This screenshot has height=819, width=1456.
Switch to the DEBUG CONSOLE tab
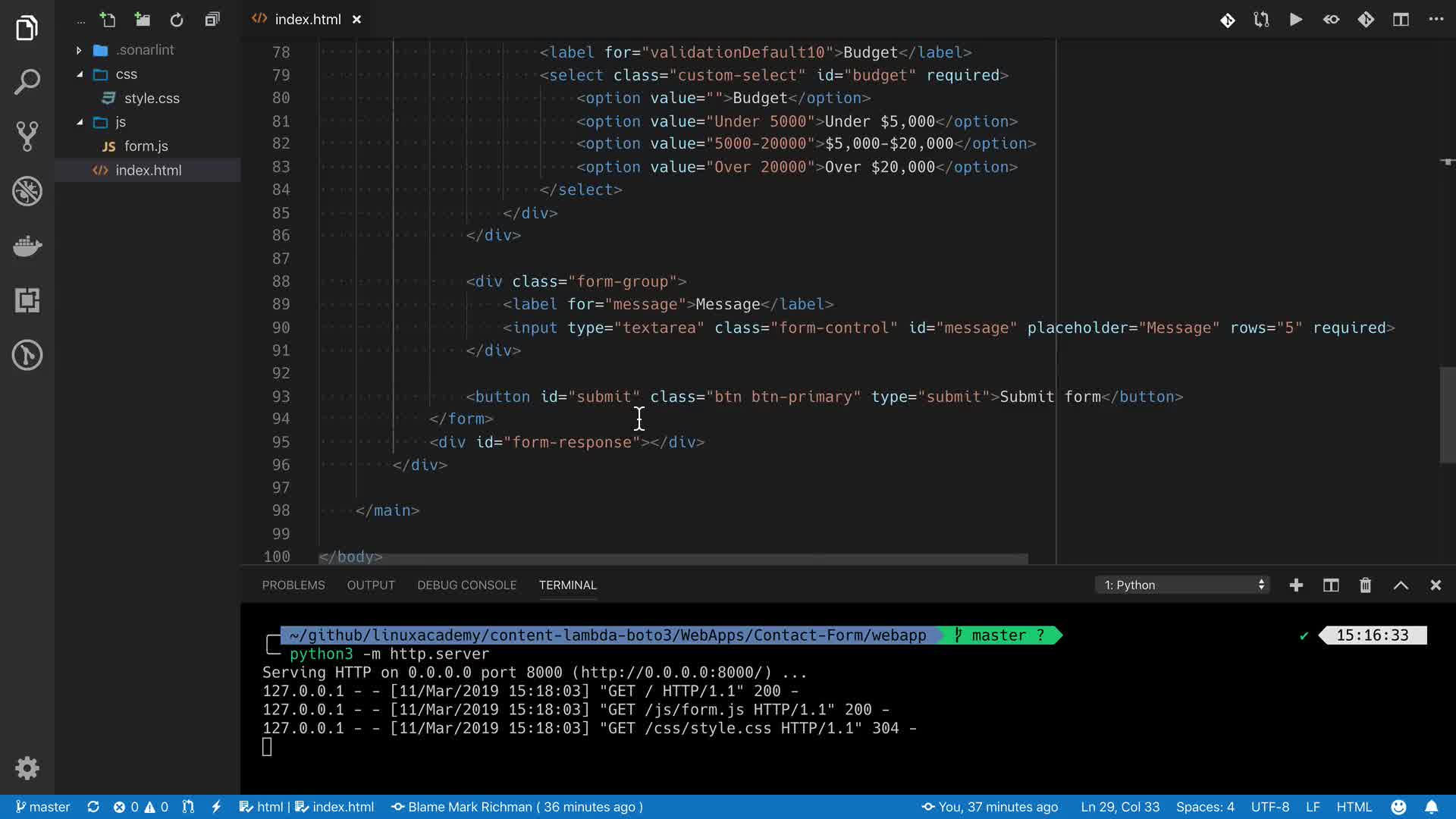pyautogui.click(x=466, y=585)
